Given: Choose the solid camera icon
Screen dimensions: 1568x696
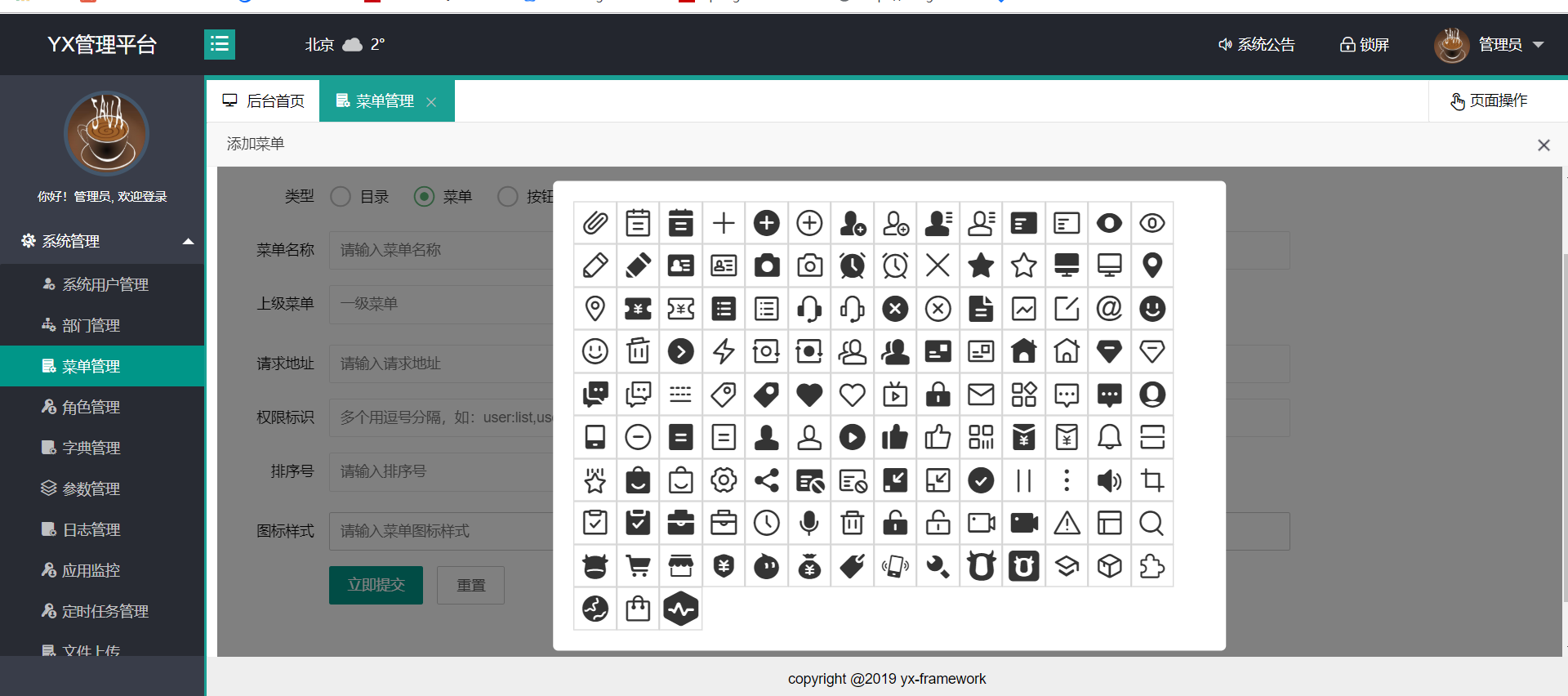Looking at the screenshot, I should [766, 265].
